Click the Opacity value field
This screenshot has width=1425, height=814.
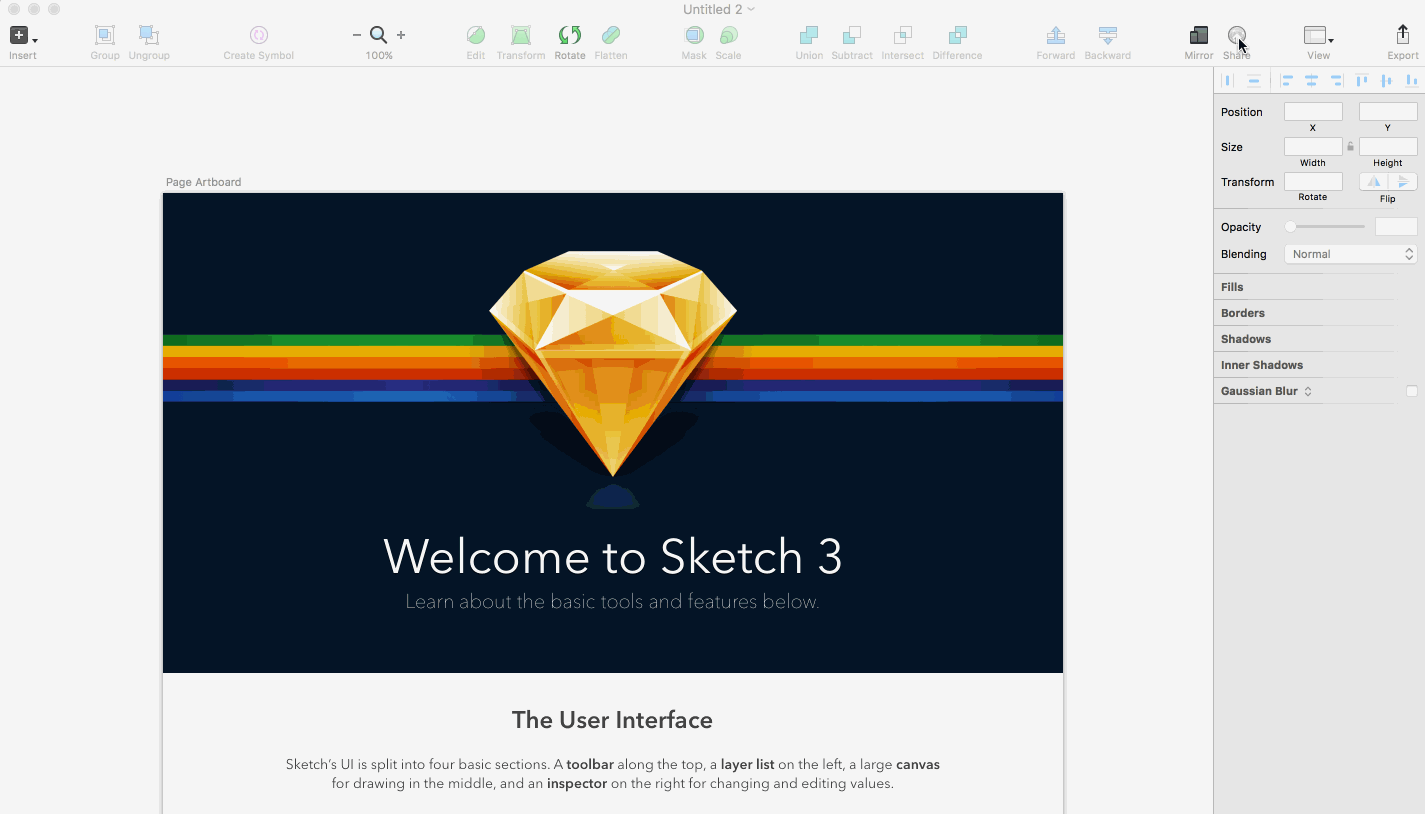(1396, 227)
